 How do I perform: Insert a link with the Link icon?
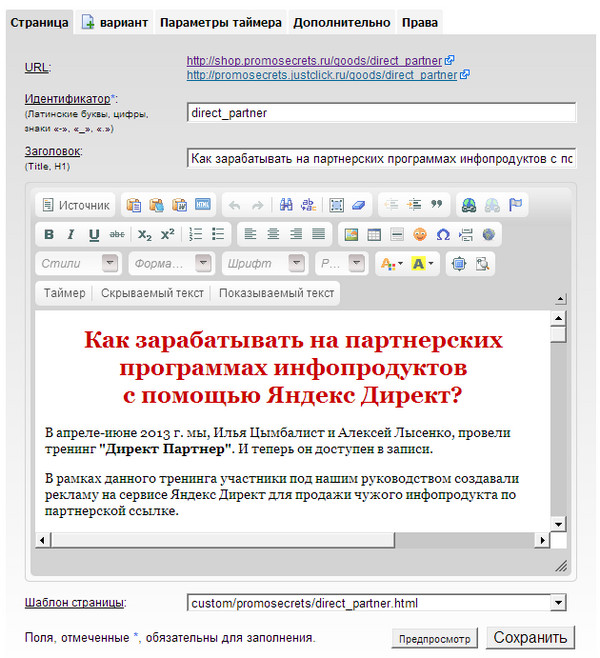click(469, 205)
